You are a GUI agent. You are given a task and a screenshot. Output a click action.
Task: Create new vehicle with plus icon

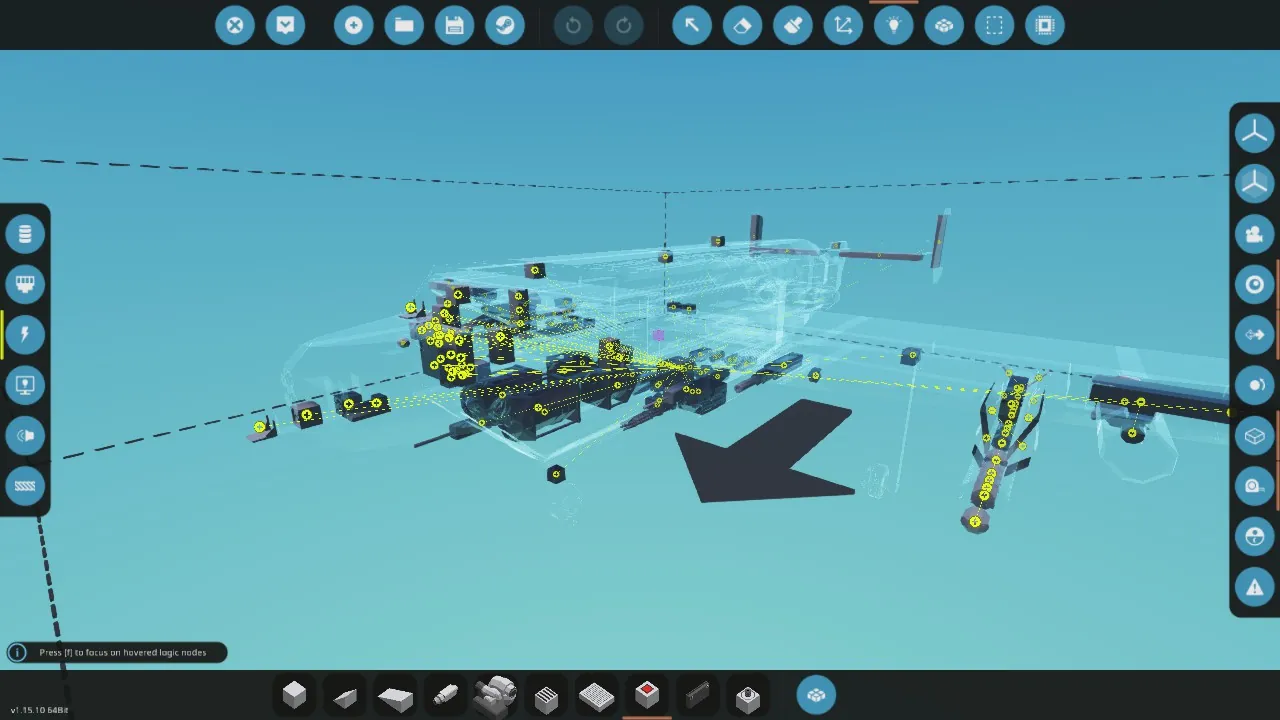coord(354,25)
